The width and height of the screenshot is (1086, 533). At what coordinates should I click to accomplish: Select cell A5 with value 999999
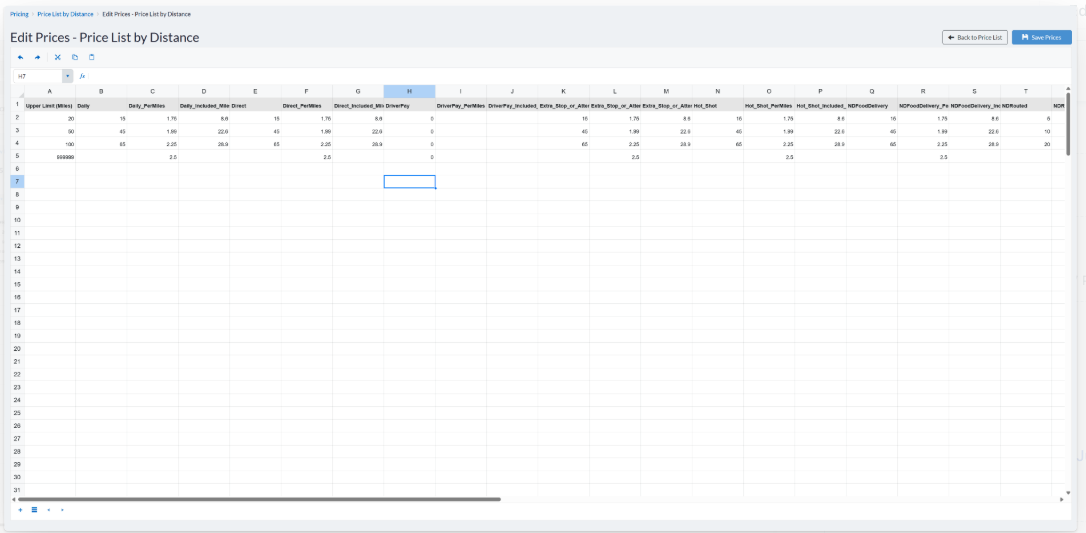click(x=50, y=156)
